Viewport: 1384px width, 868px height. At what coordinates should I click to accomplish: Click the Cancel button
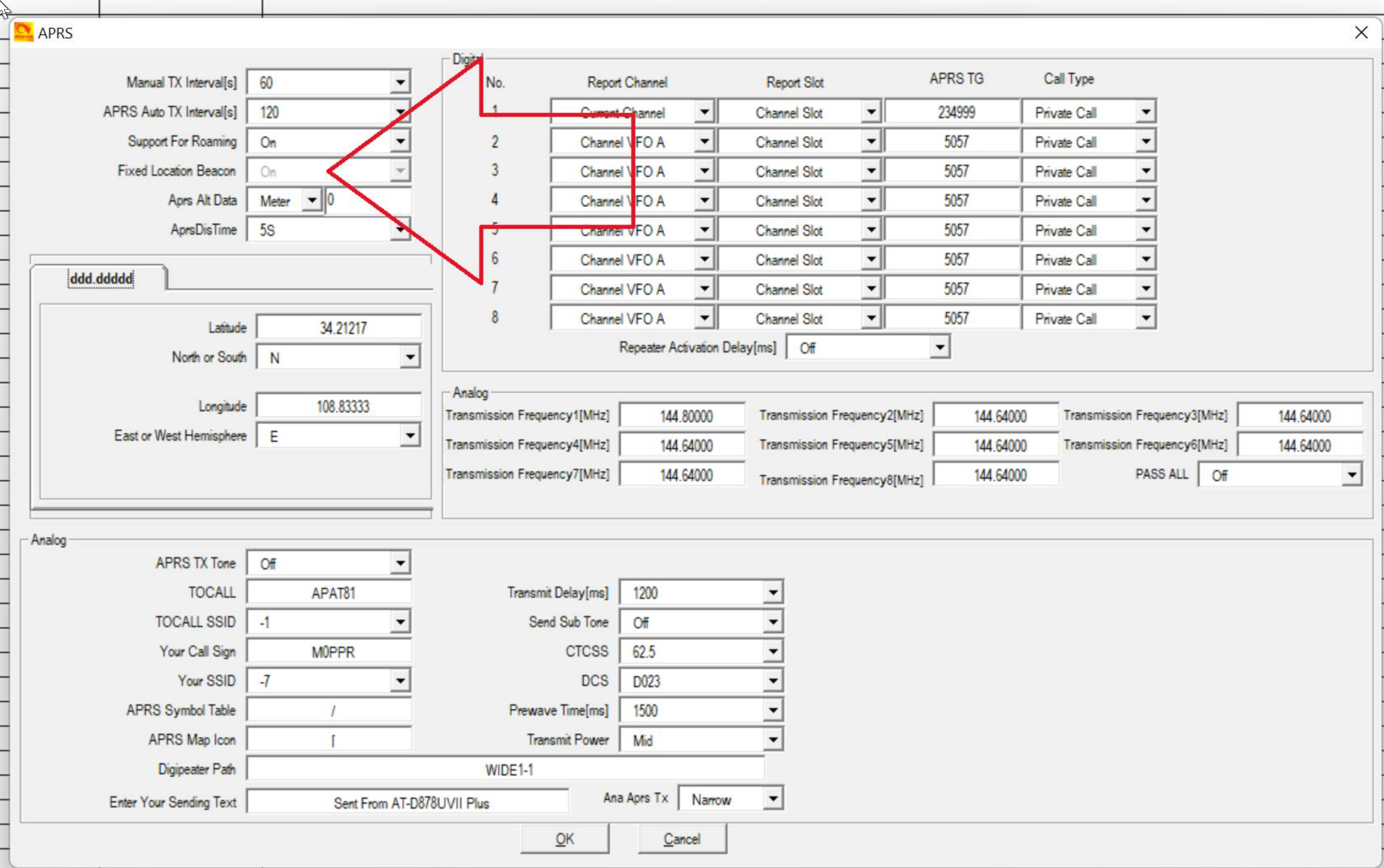pos(683,839)
